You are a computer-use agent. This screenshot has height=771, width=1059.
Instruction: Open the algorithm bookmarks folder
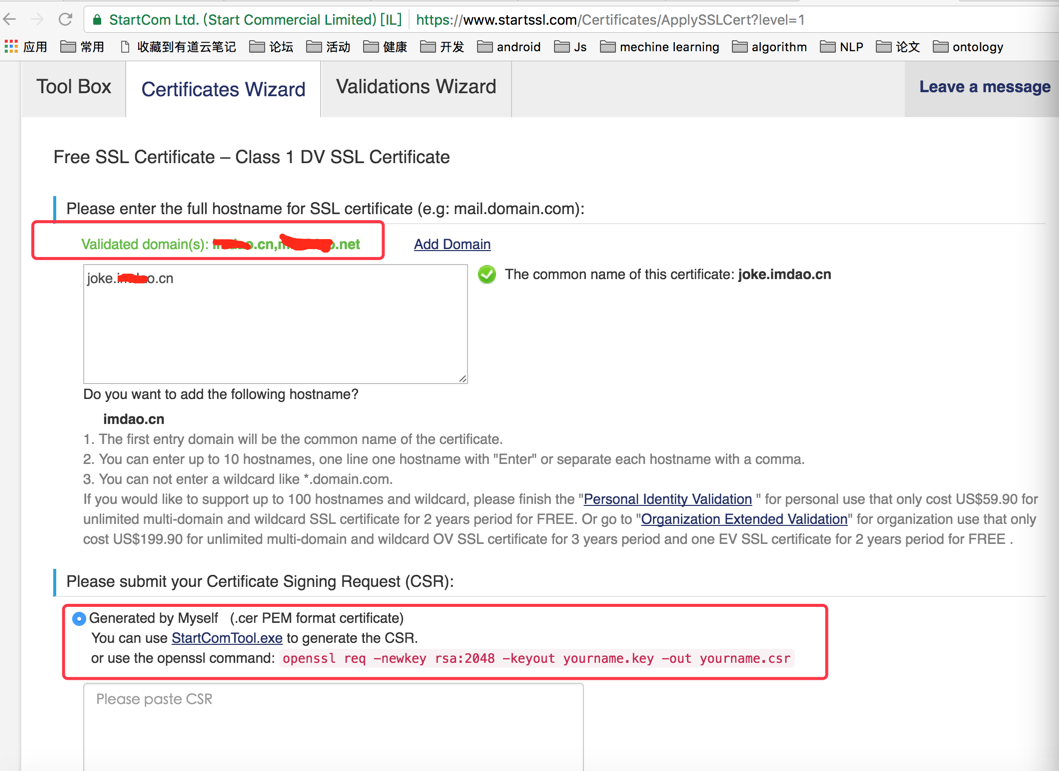click(x=770, y=47)
